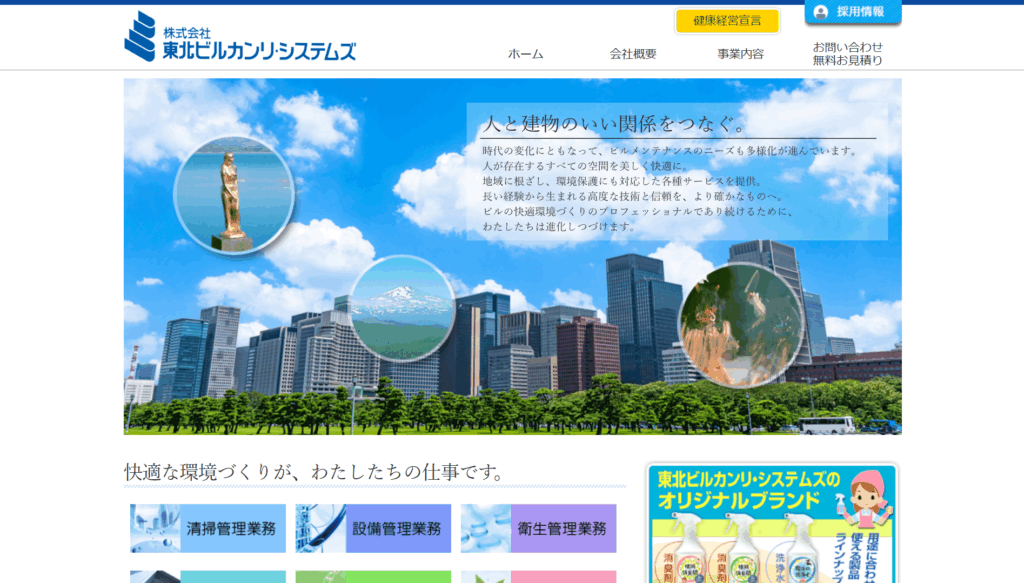Viewport: 1024px width, 583px height.
Task: Open お問い合わせ 無料お見積り page
Action: tap(847, 54)
